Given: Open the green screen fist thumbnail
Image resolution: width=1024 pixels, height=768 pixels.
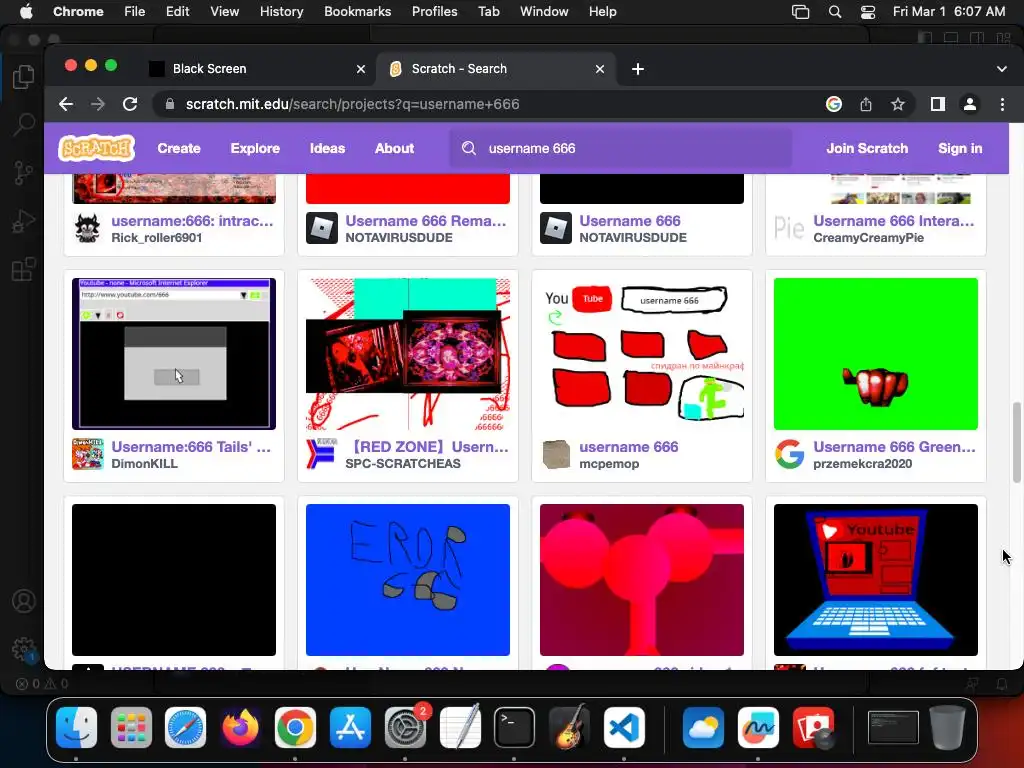Looking at the screenshot, I should coord(876,354).
